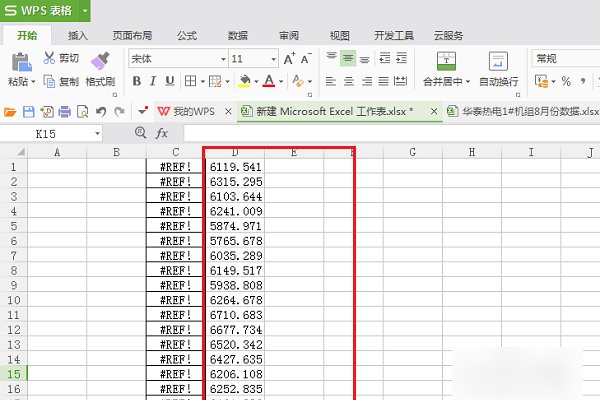Expand the Paste options arrow
Viewport: 600px width, 400px height.
pyautogui.click(x=33, y=82)
